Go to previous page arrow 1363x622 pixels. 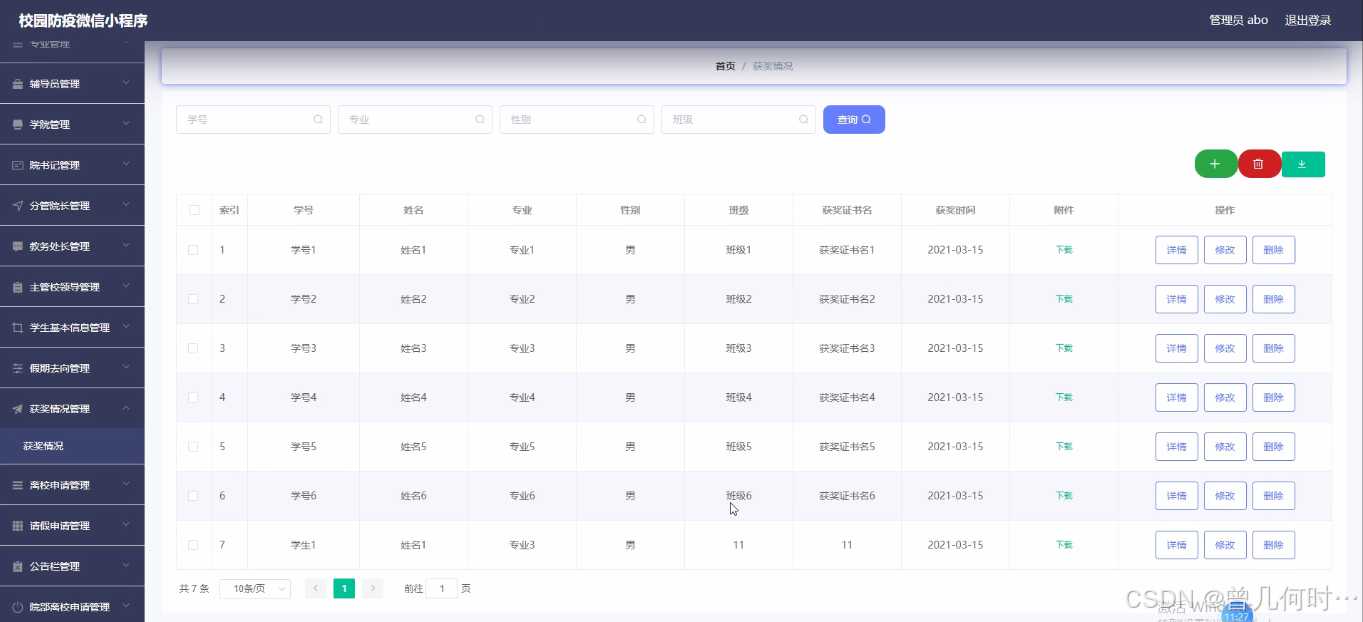pos(316,589)
